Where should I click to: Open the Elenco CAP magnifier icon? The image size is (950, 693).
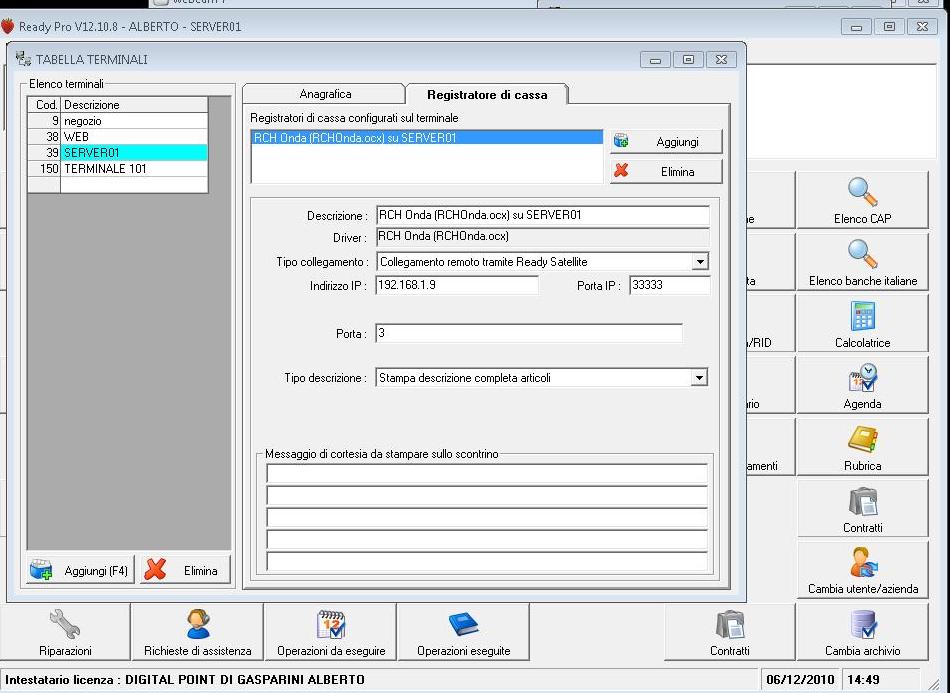pyautogui.click(x=862, y=192)
